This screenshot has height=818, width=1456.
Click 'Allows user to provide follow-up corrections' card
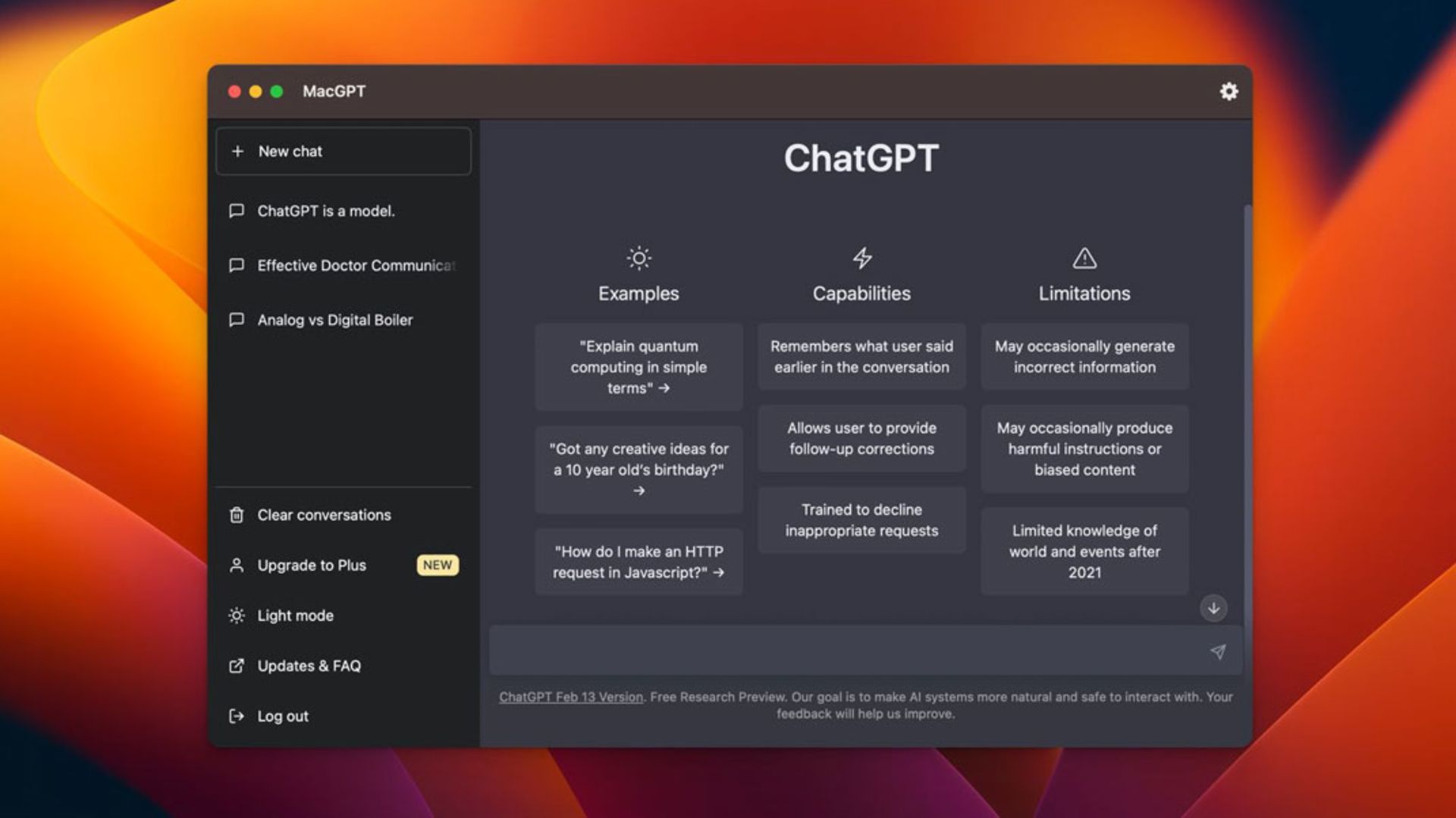click(861, 438)
